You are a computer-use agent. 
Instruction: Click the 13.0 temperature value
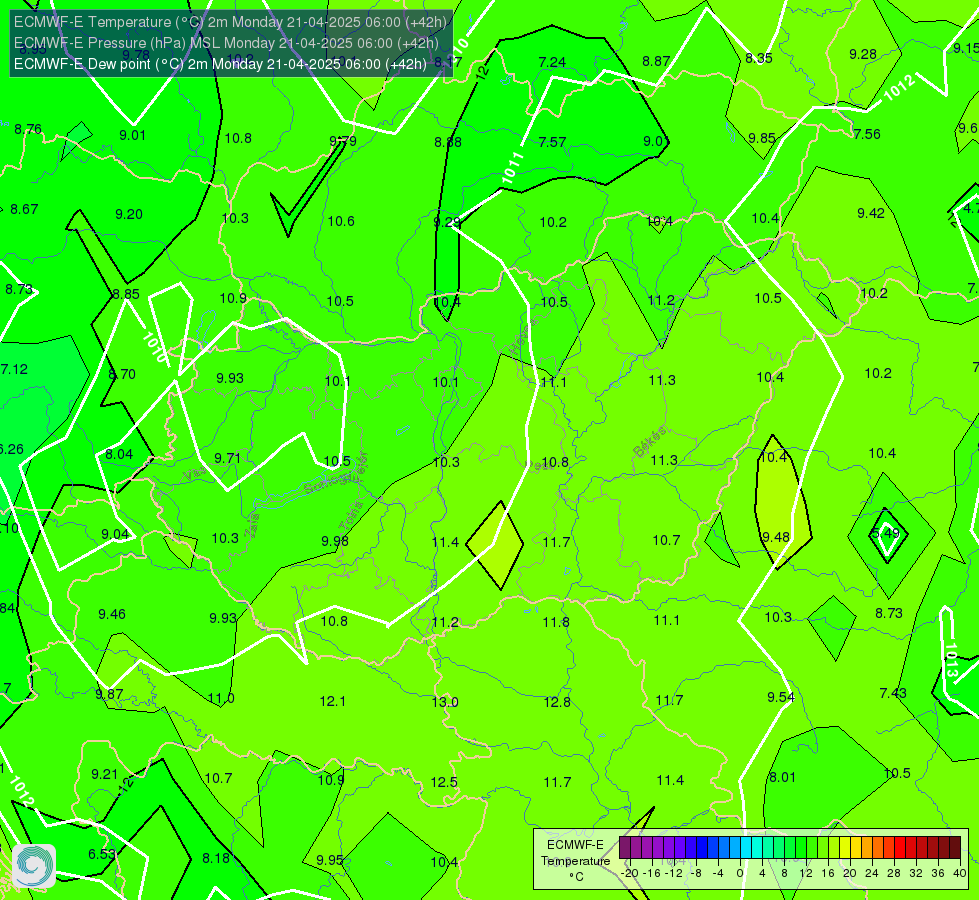click(x=445, y=702)
